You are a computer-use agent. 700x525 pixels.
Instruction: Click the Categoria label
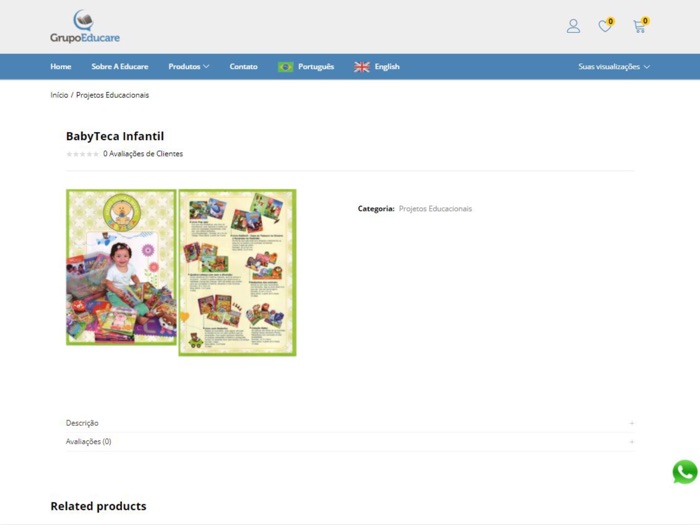point(376,208)
